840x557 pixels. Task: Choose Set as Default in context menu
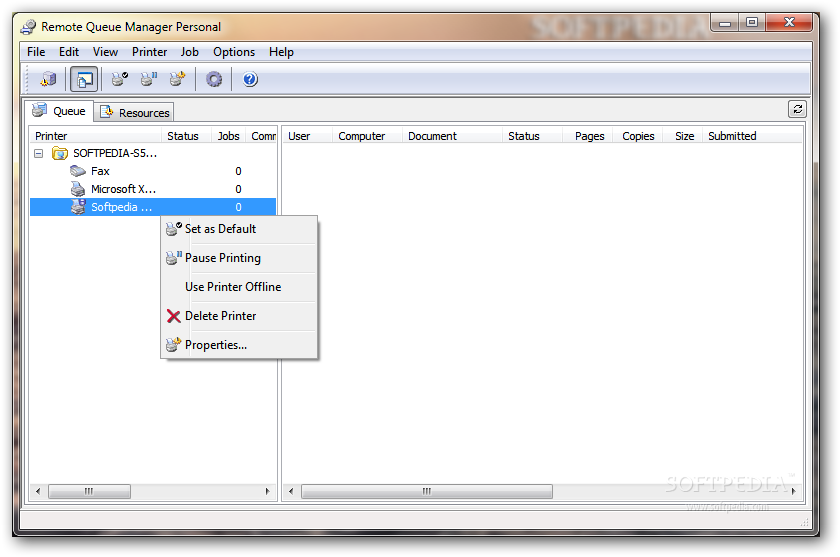pyautogui.click(x=239, y=229)
